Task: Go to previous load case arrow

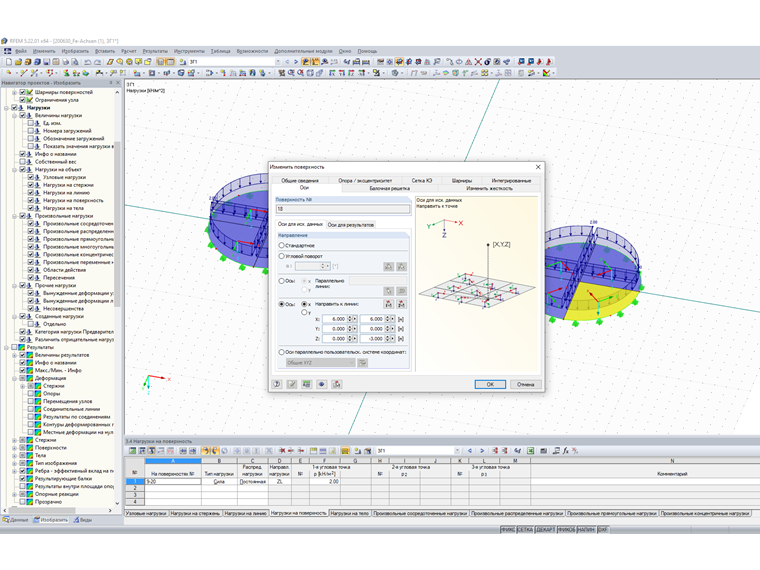Action: (287, 62)
